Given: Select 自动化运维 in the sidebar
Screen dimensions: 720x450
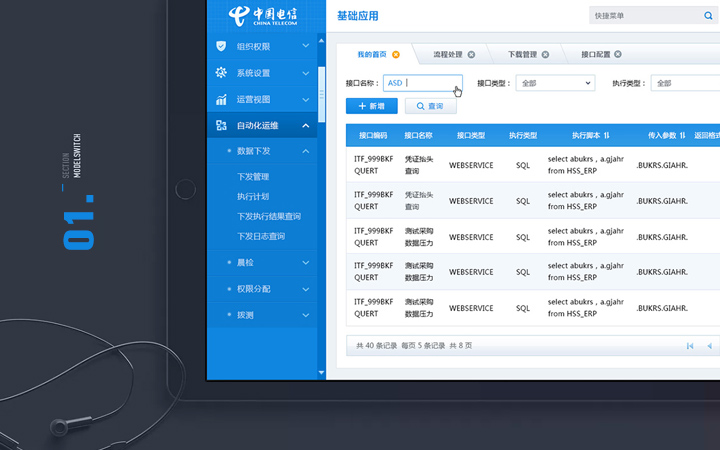Looking at the screenshot, I should point(262,125).
